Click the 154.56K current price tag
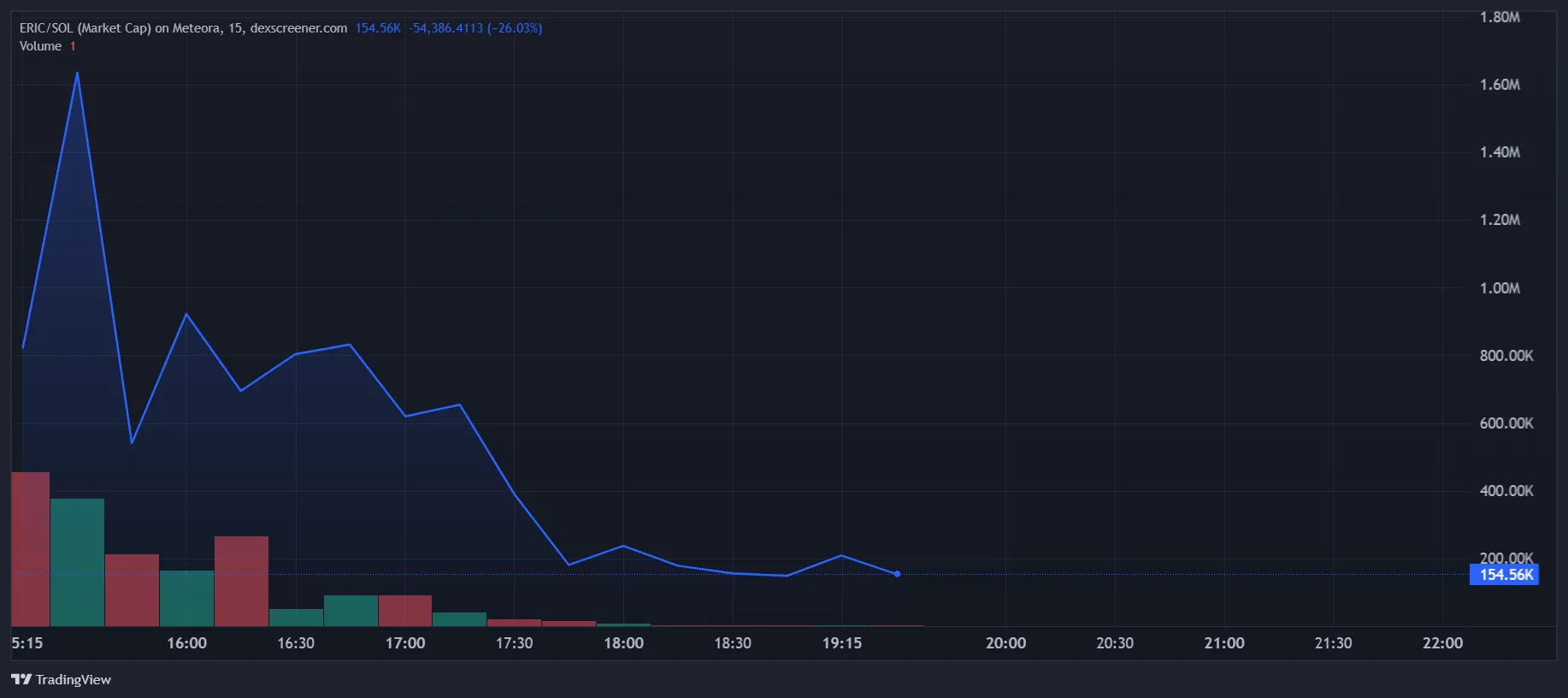Image resolution: width=1568 pixels, height=698 pixels. tap(1504, 575)
